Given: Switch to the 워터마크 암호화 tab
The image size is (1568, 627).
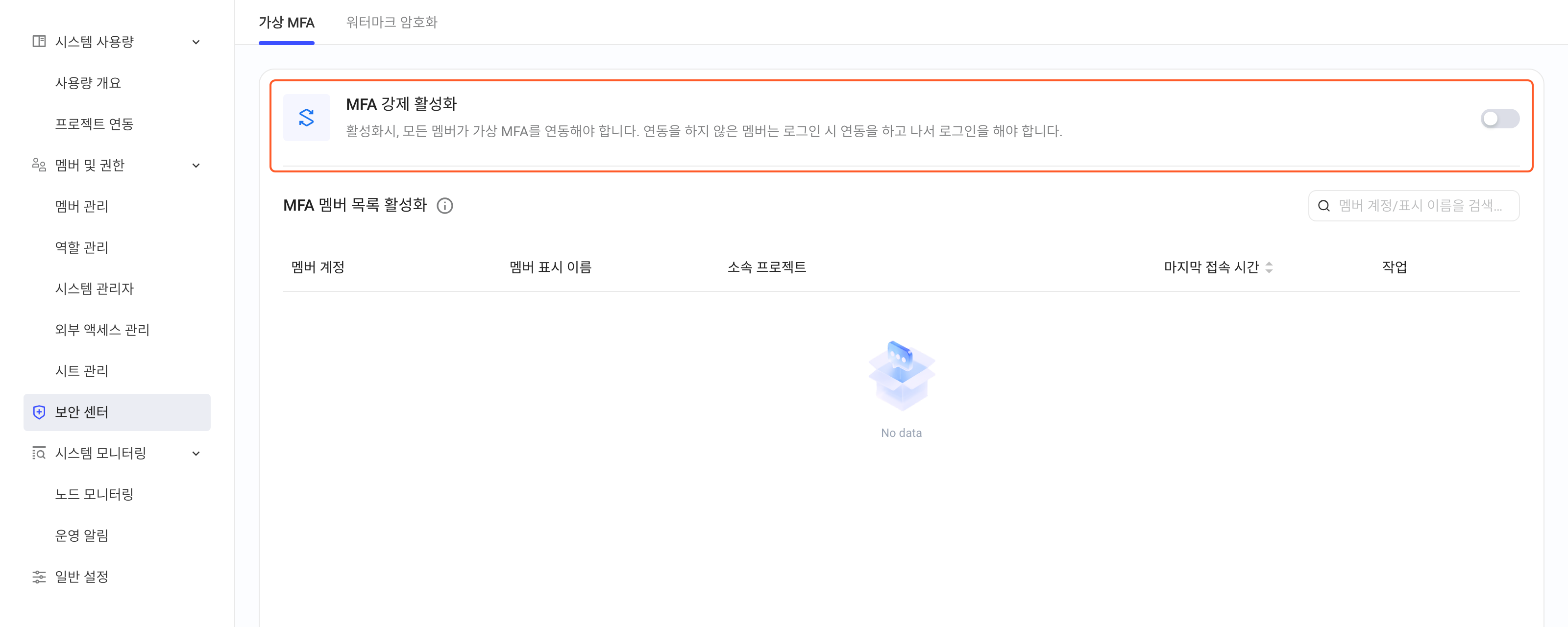Looking at the screenshot, I should 392,23.
